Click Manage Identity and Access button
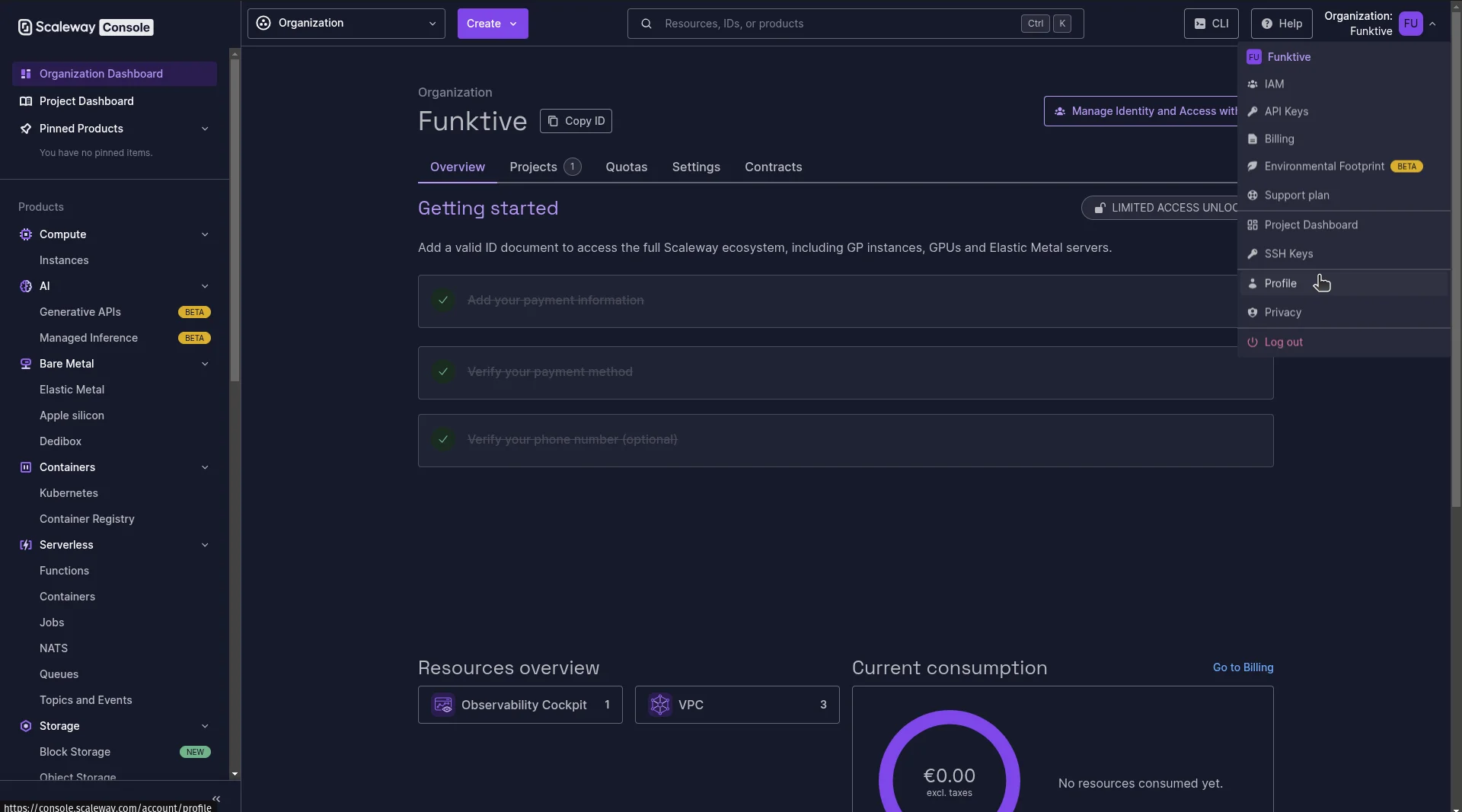 coord(1141,111)
